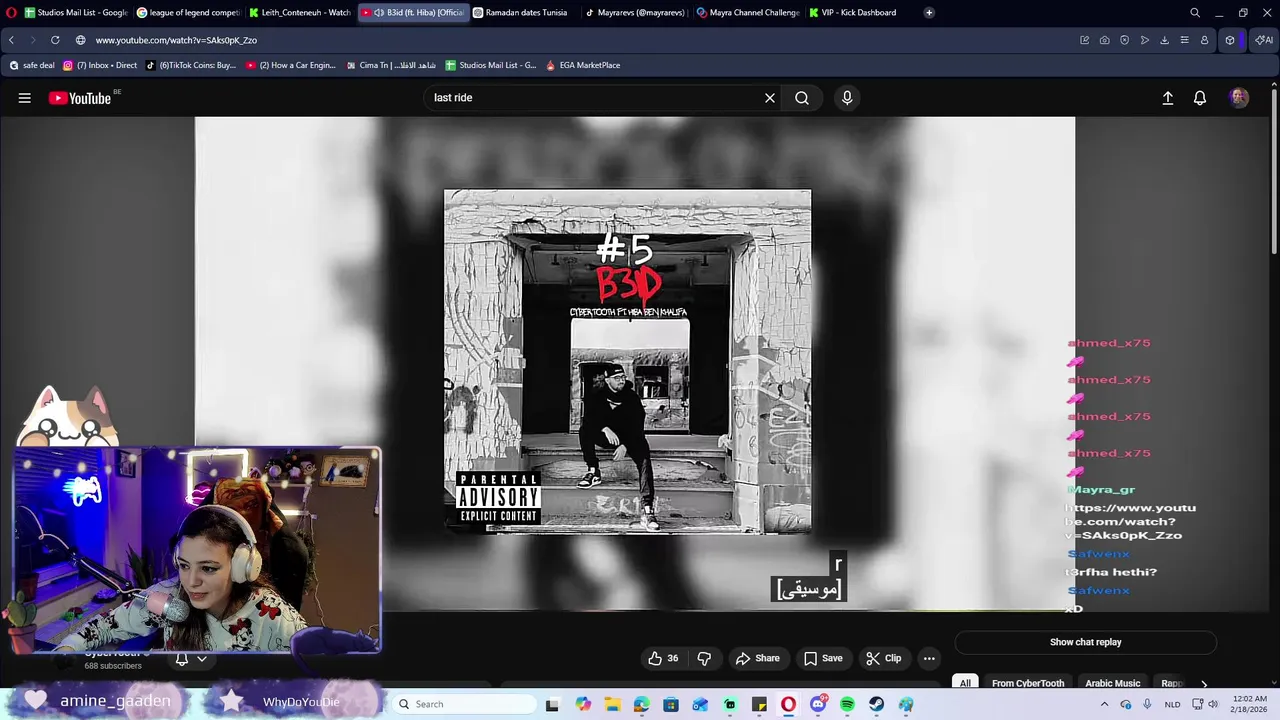Open the Aria AI button
Image resolution: width=1280 pixels, height=720 pixels.
1263,40
